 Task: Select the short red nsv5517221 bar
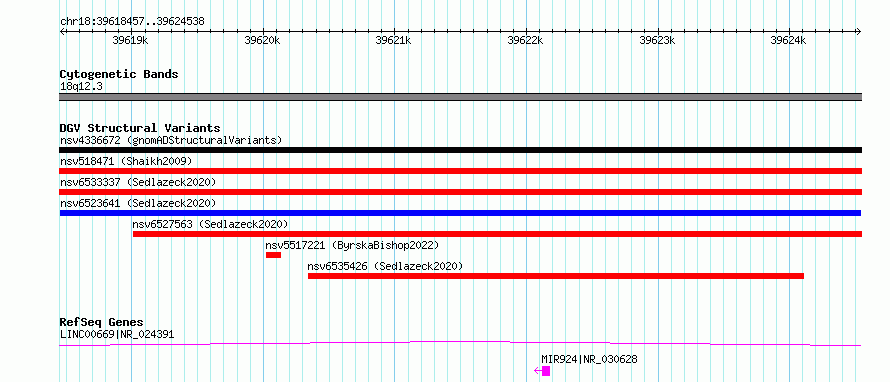273,255
